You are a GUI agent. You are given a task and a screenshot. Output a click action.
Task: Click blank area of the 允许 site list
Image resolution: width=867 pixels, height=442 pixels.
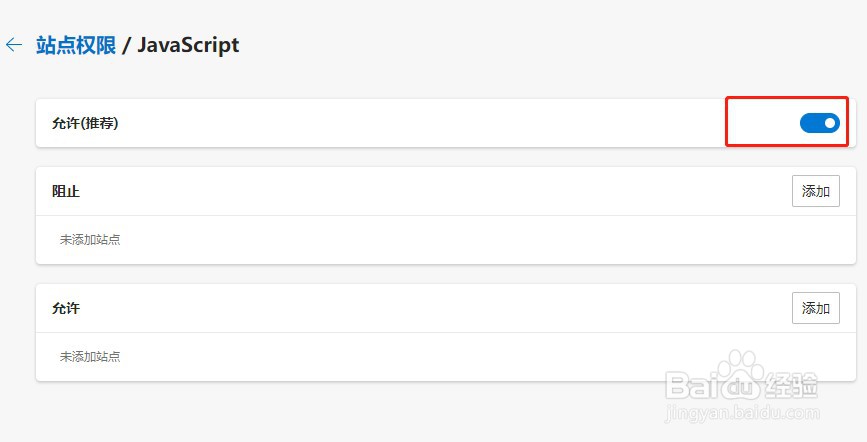[387, 356]
